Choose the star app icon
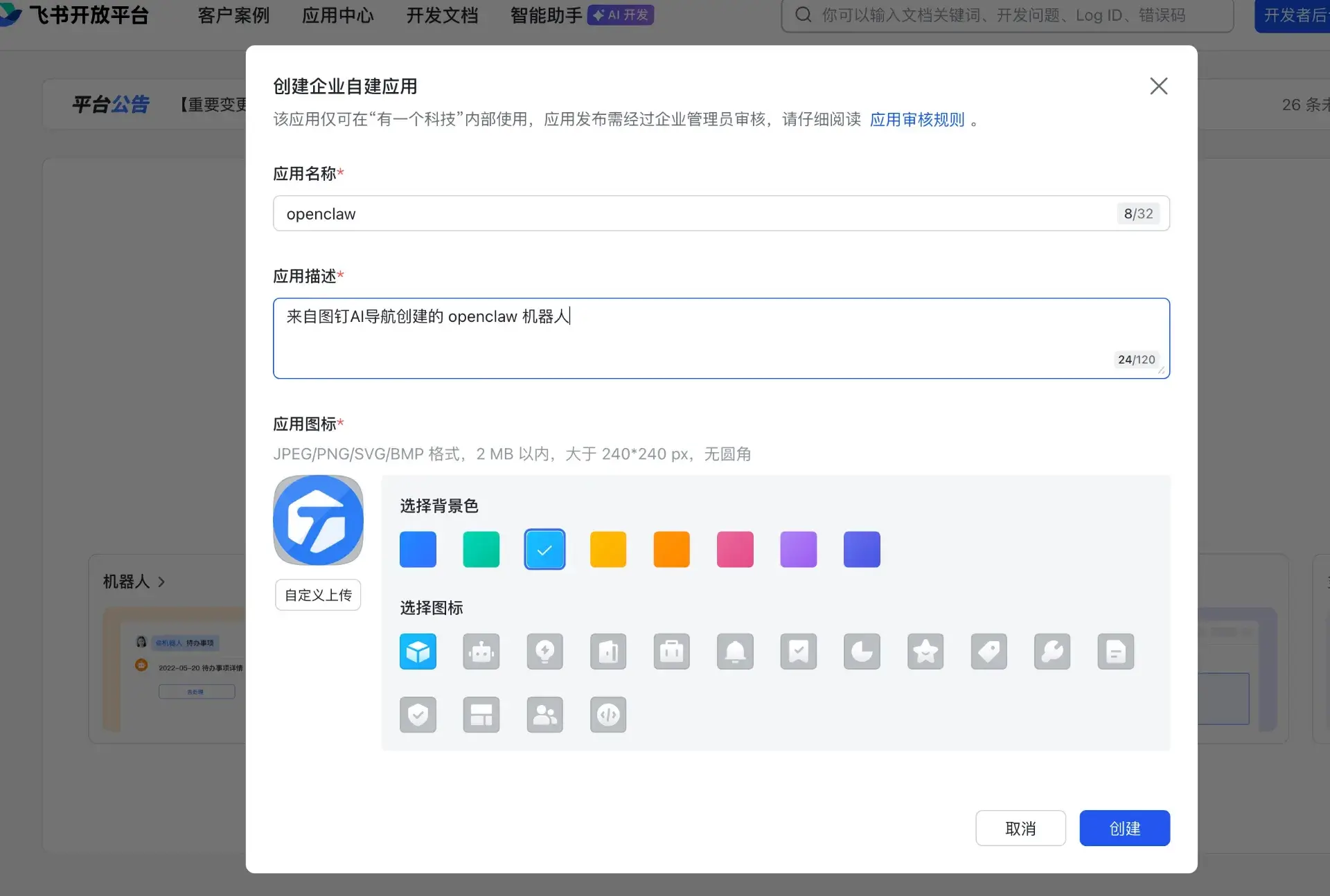Screen dimensions: 1330x896 tap(925, 652)
